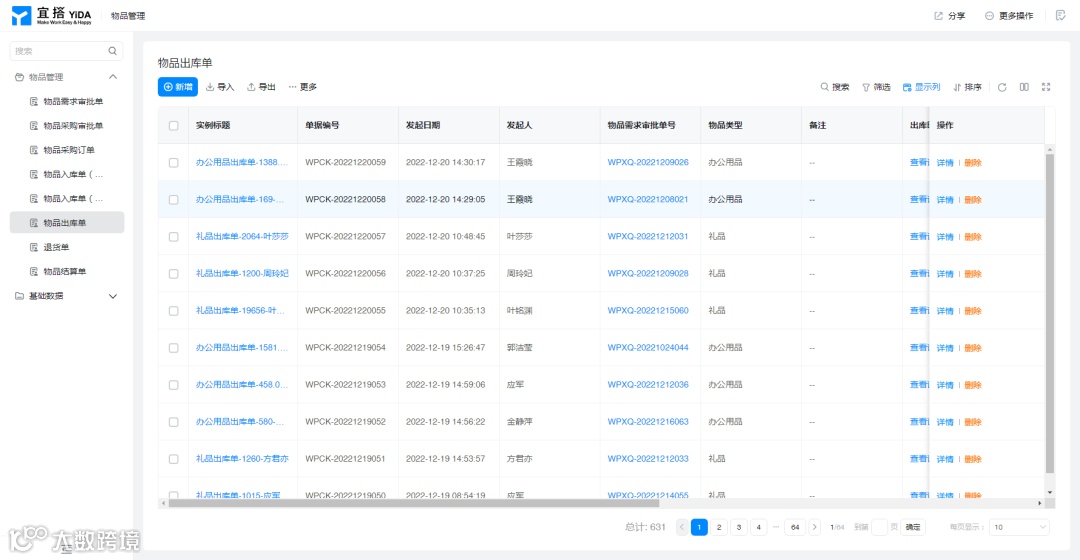Click 导出 export button
The width and height of the screenshot is (1080, 560).
click(x=262, y=87)
